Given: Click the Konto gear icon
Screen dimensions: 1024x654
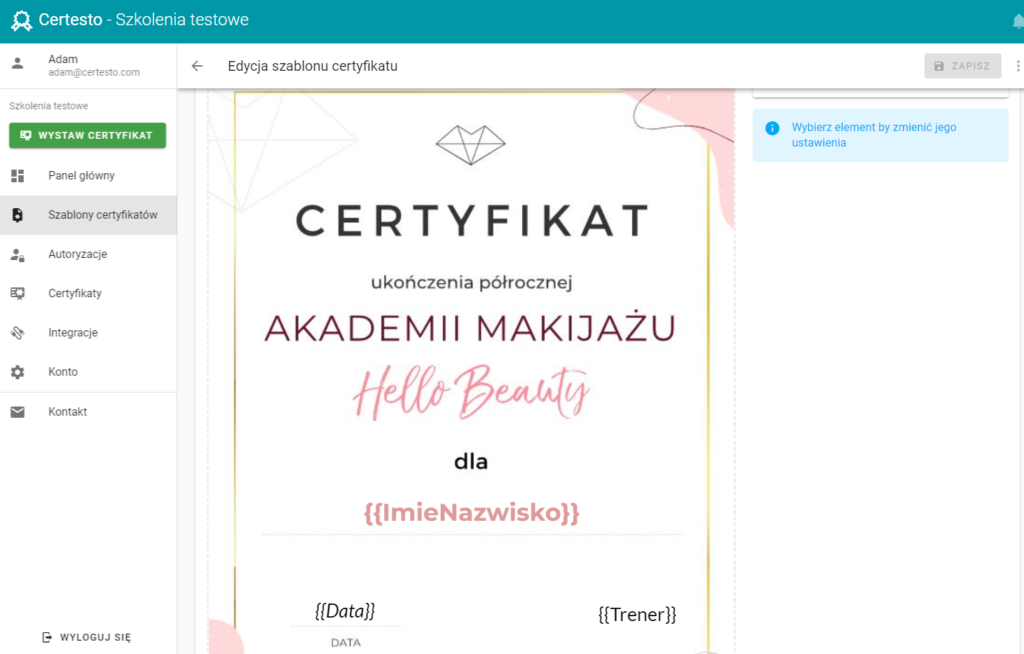Looking at the screenshot, I should [18, 372].
